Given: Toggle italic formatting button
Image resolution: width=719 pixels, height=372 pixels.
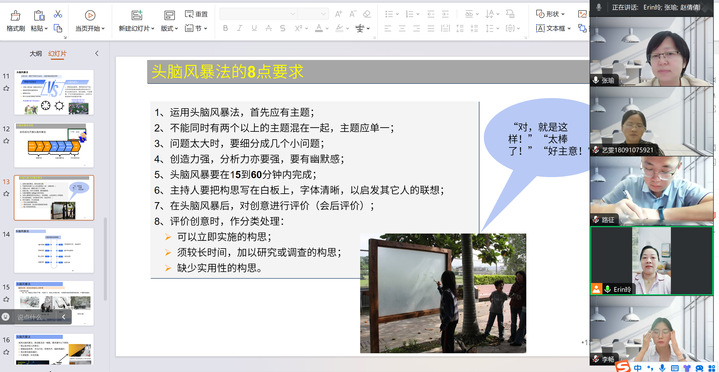Looking at the screenshot, I should tap(239, 28).
